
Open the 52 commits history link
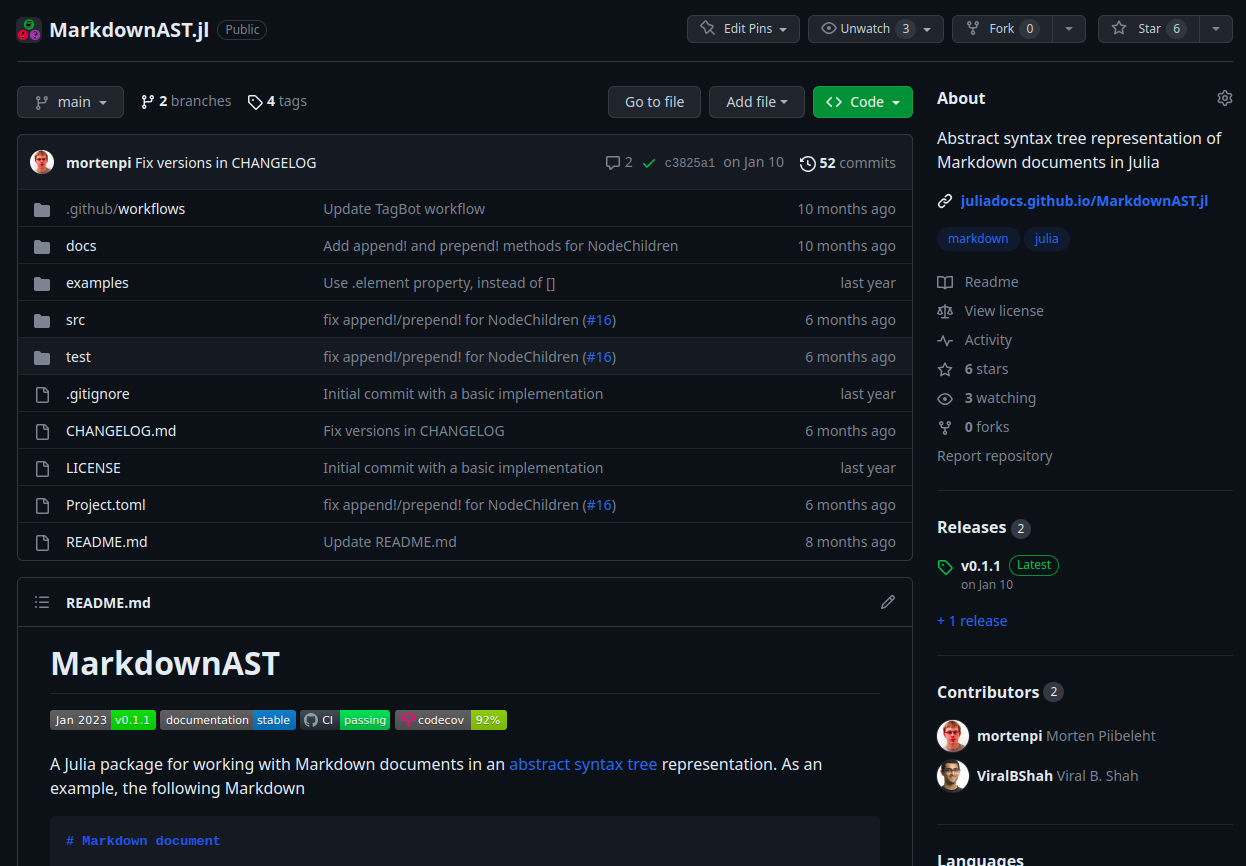[x=848, y=163]
